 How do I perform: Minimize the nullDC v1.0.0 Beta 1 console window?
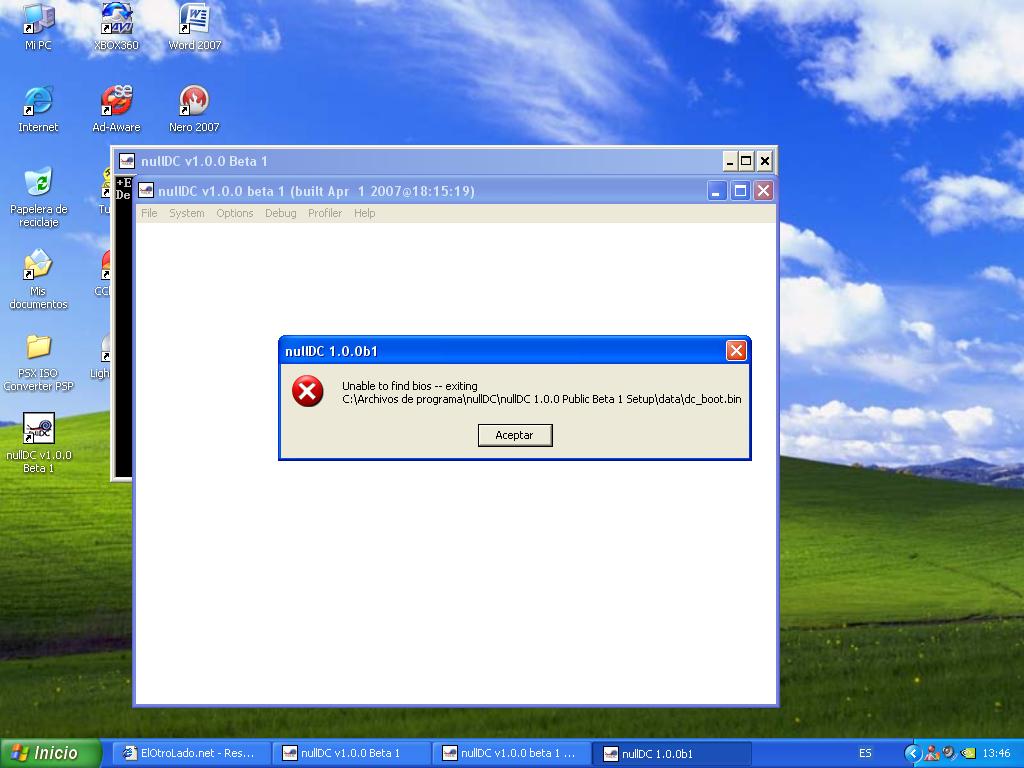[x=730, y=161]
